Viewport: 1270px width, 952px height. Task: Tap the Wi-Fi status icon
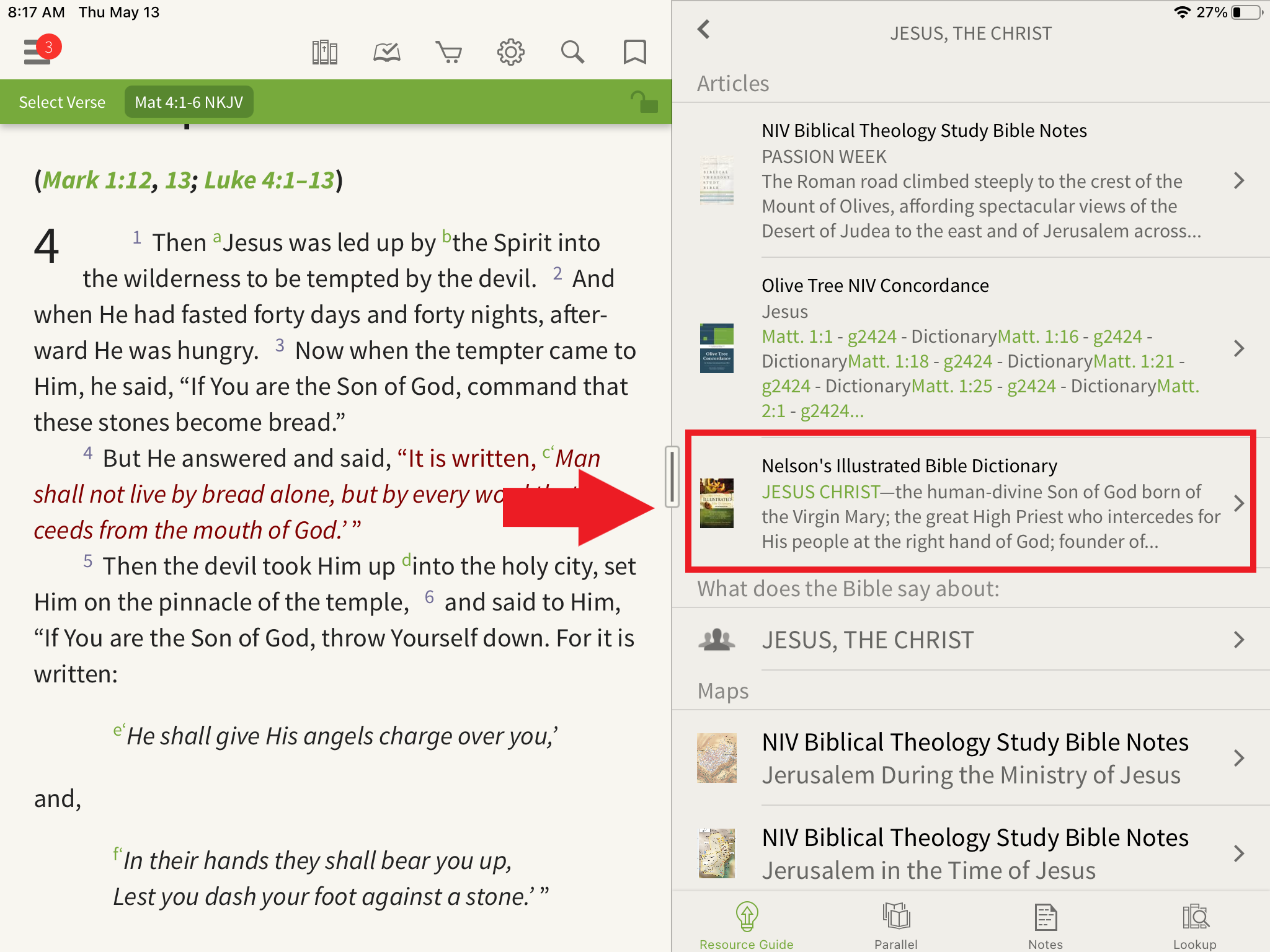click(x=1182, y=12)
